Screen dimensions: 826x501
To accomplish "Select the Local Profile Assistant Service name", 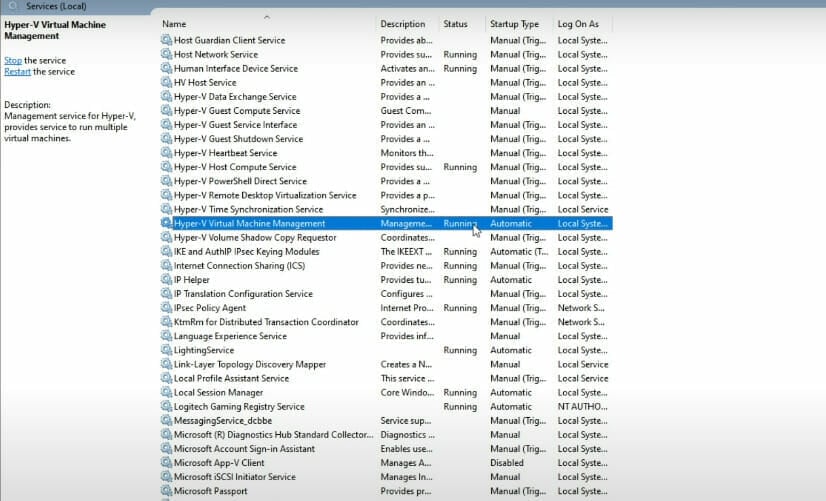I will pyautogui.click(x=231, y=379).
